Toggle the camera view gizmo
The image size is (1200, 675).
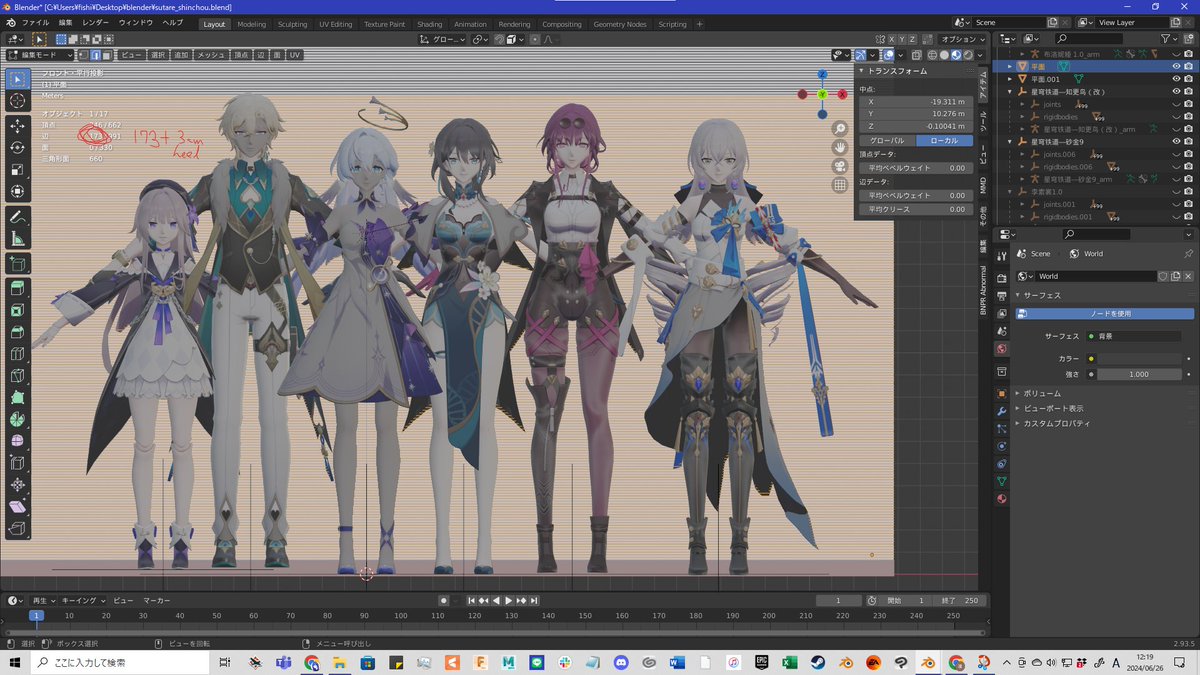point(840,166)
